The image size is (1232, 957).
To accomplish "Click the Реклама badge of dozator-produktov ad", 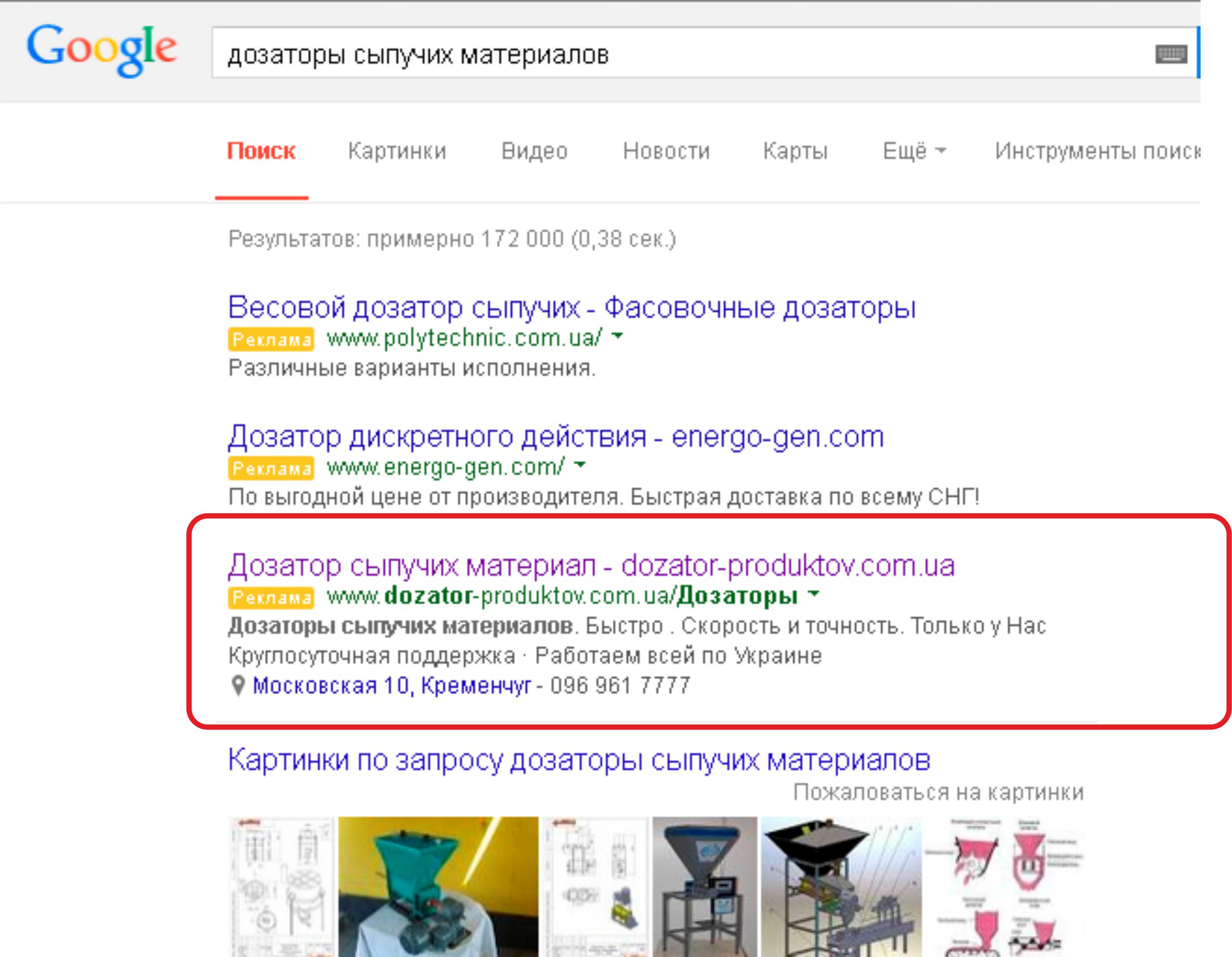I will 272,597.
